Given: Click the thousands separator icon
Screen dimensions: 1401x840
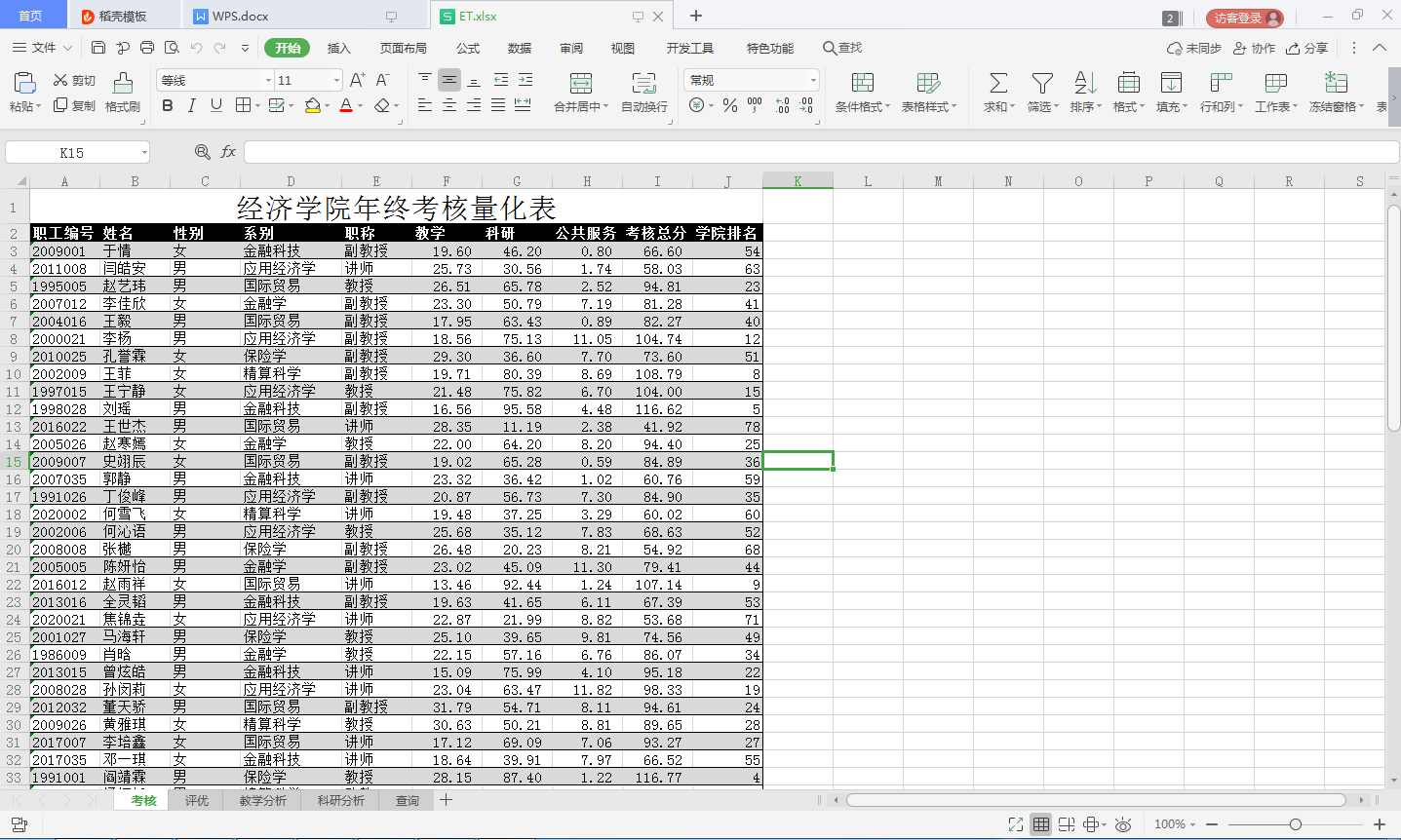Looking at the screenshot, I should [755, 105].
